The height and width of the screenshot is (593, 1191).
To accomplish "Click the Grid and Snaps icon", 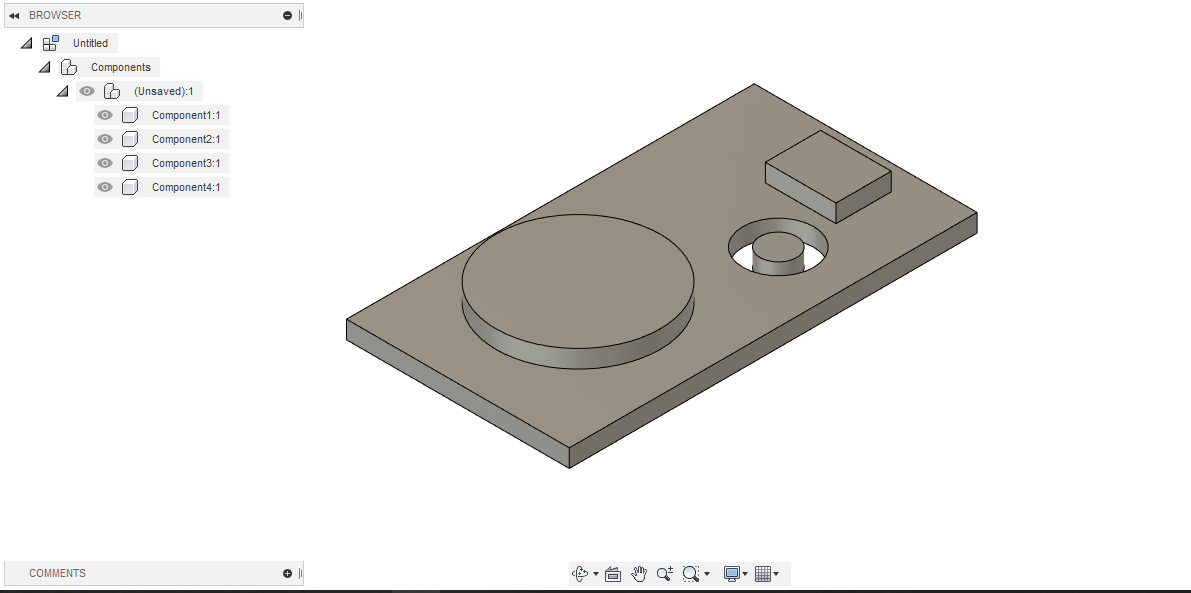I will point(765,573).
